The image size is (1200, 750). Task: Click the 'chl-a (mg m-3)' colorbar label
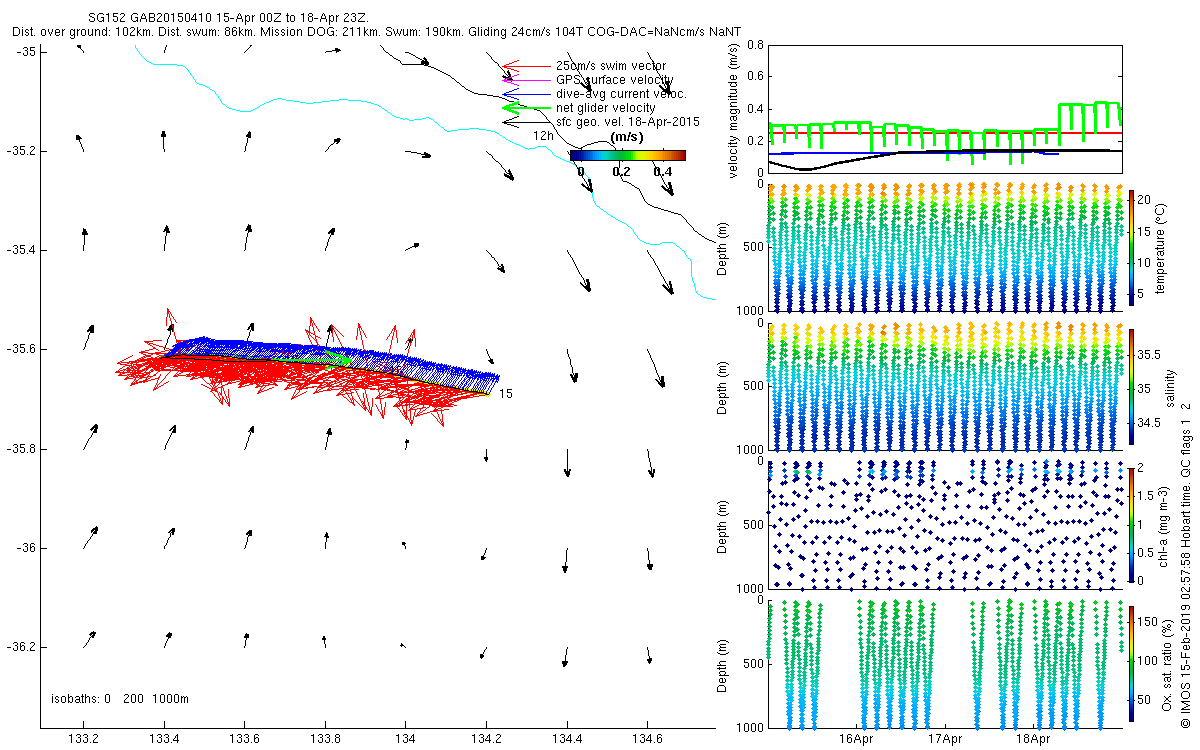[1165, 526]
